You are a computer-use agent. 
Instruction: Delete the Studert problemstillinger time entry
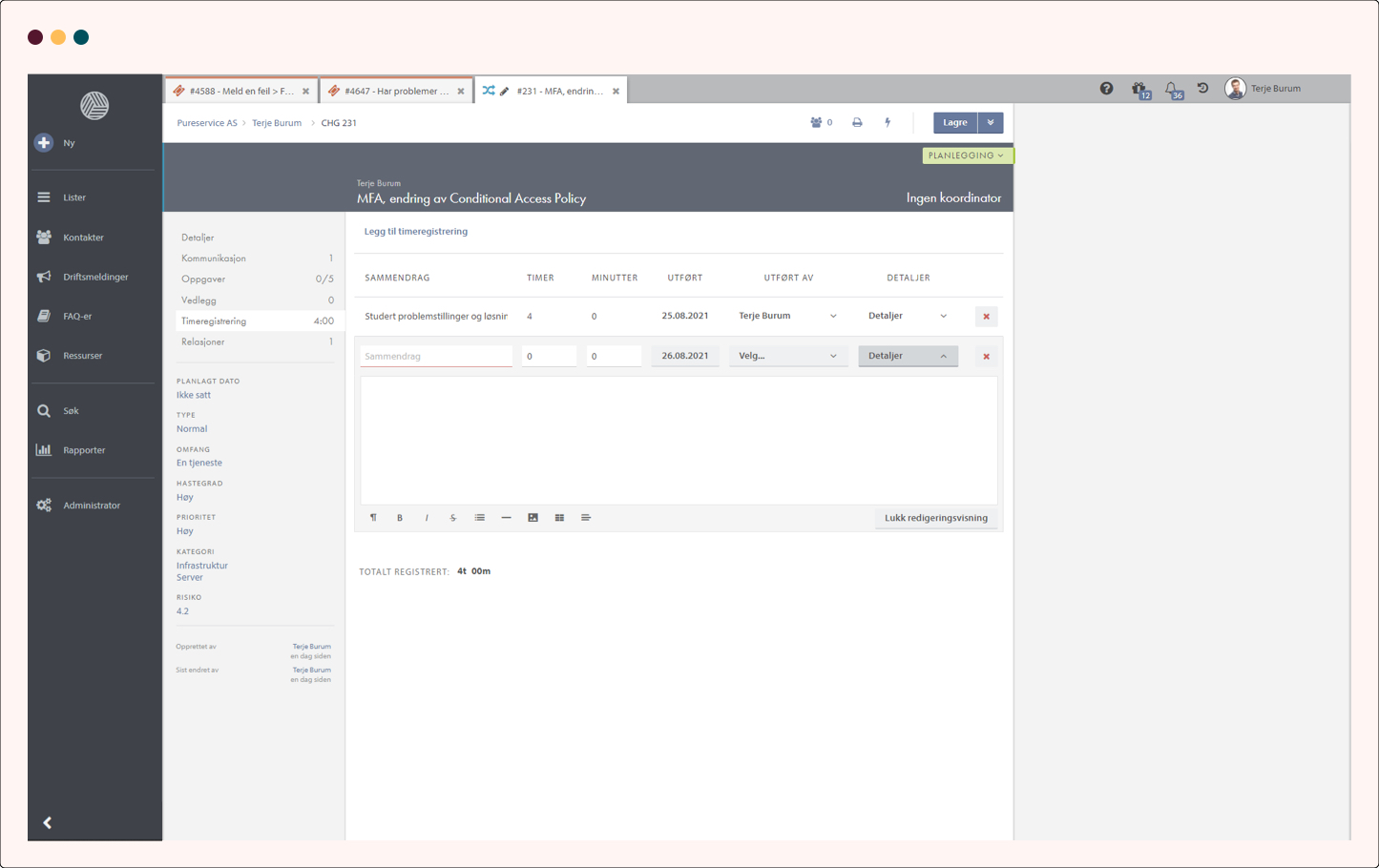[986, 317]
